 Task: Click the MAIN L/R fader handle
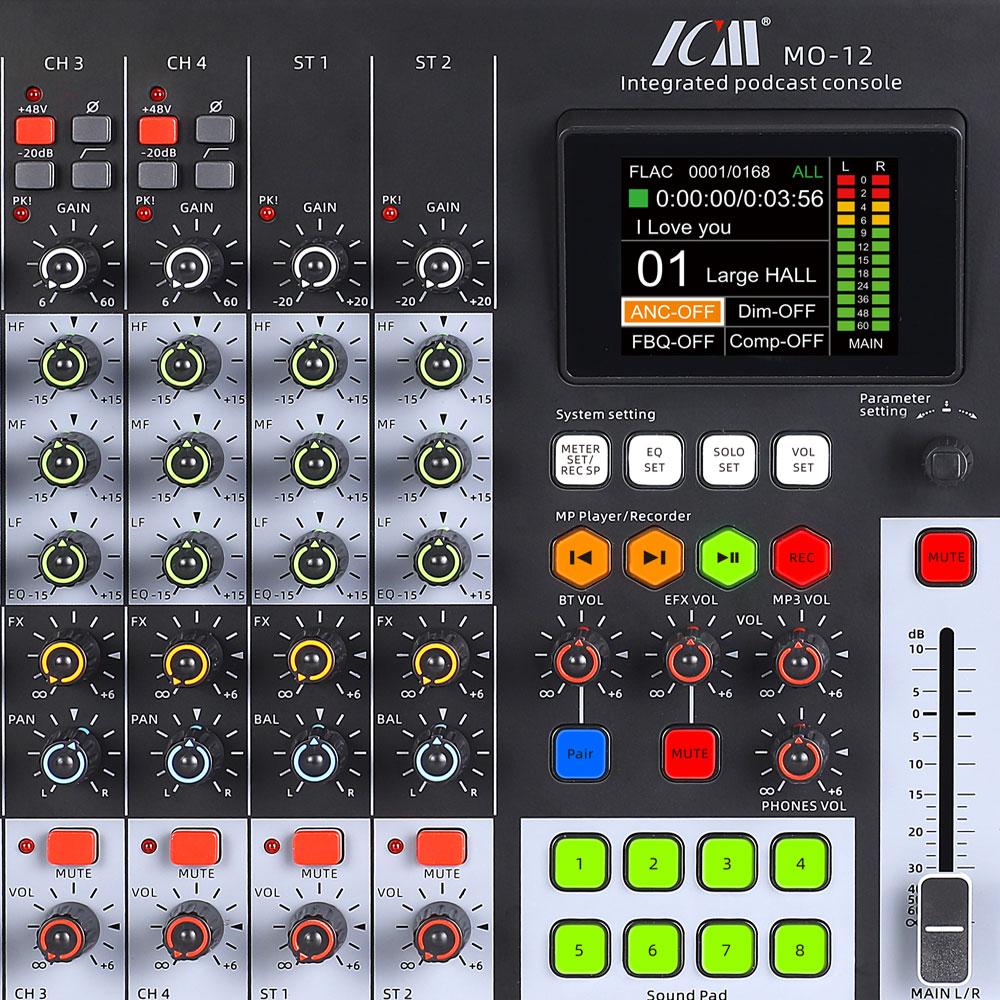945,929
